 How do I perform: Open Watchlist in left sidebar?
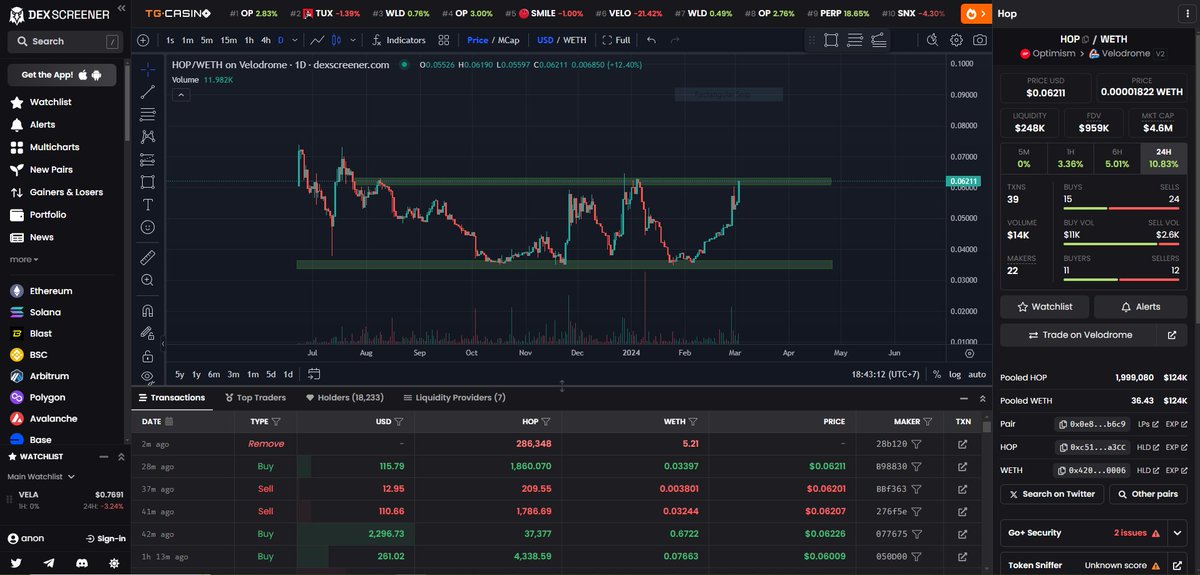pyautogui.click(x=50, y=102)
